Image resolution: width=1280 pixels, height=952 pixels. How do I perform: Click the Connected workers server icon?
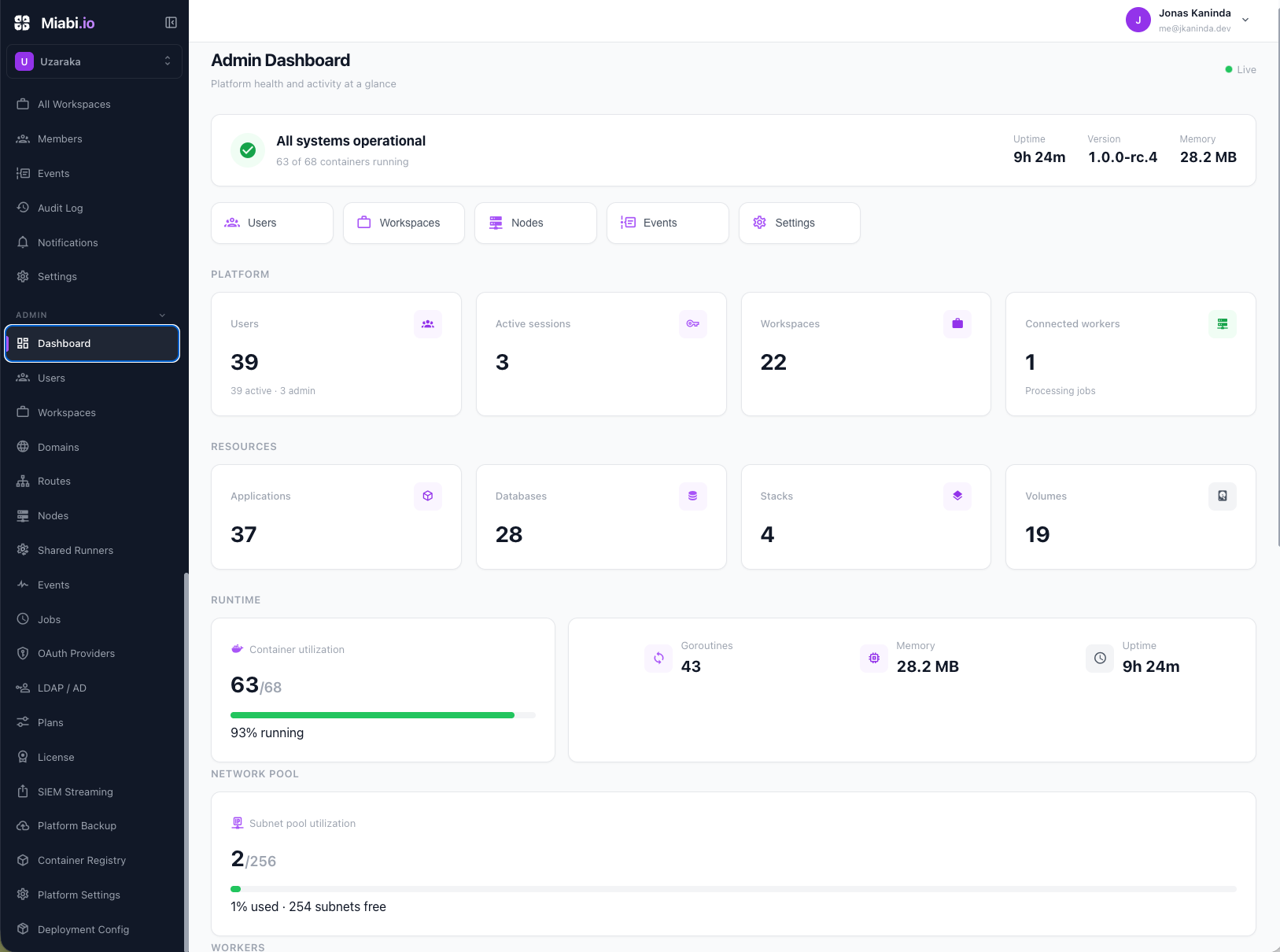[1223, 323]
